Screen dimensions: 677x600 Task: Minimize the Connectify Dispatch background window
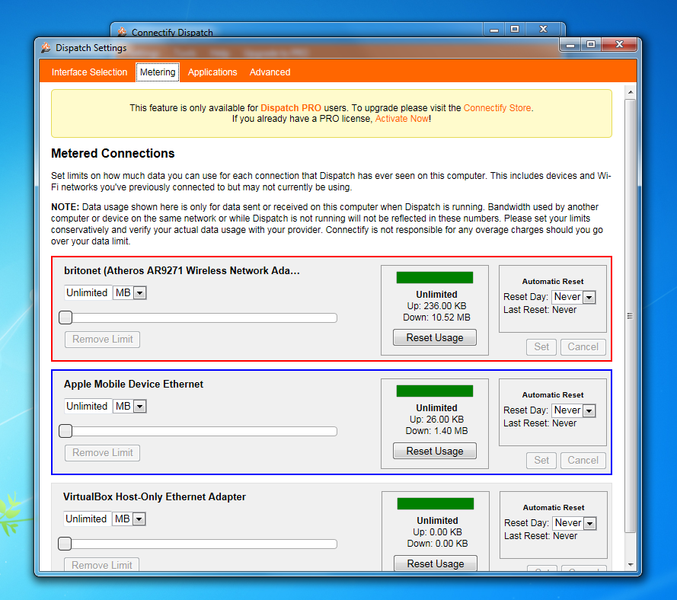[494, 29]
